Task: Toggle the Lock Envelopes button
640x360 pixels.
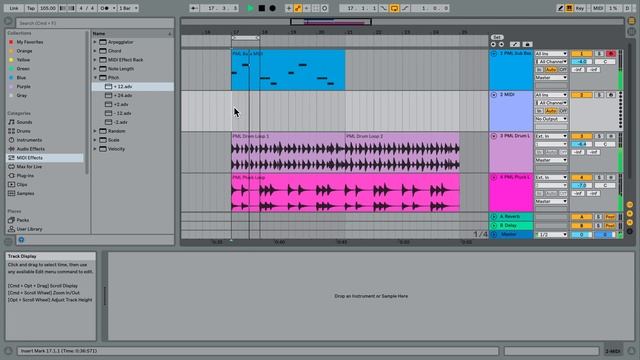Action: (527, 44)
